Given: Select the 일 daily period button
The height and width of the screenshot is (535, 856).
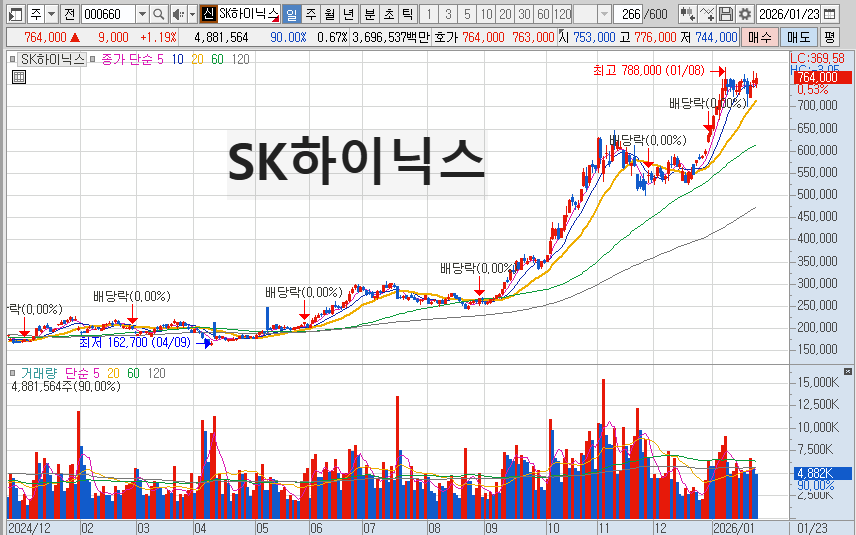Looking at the screenshot, I should coord(292,14).
